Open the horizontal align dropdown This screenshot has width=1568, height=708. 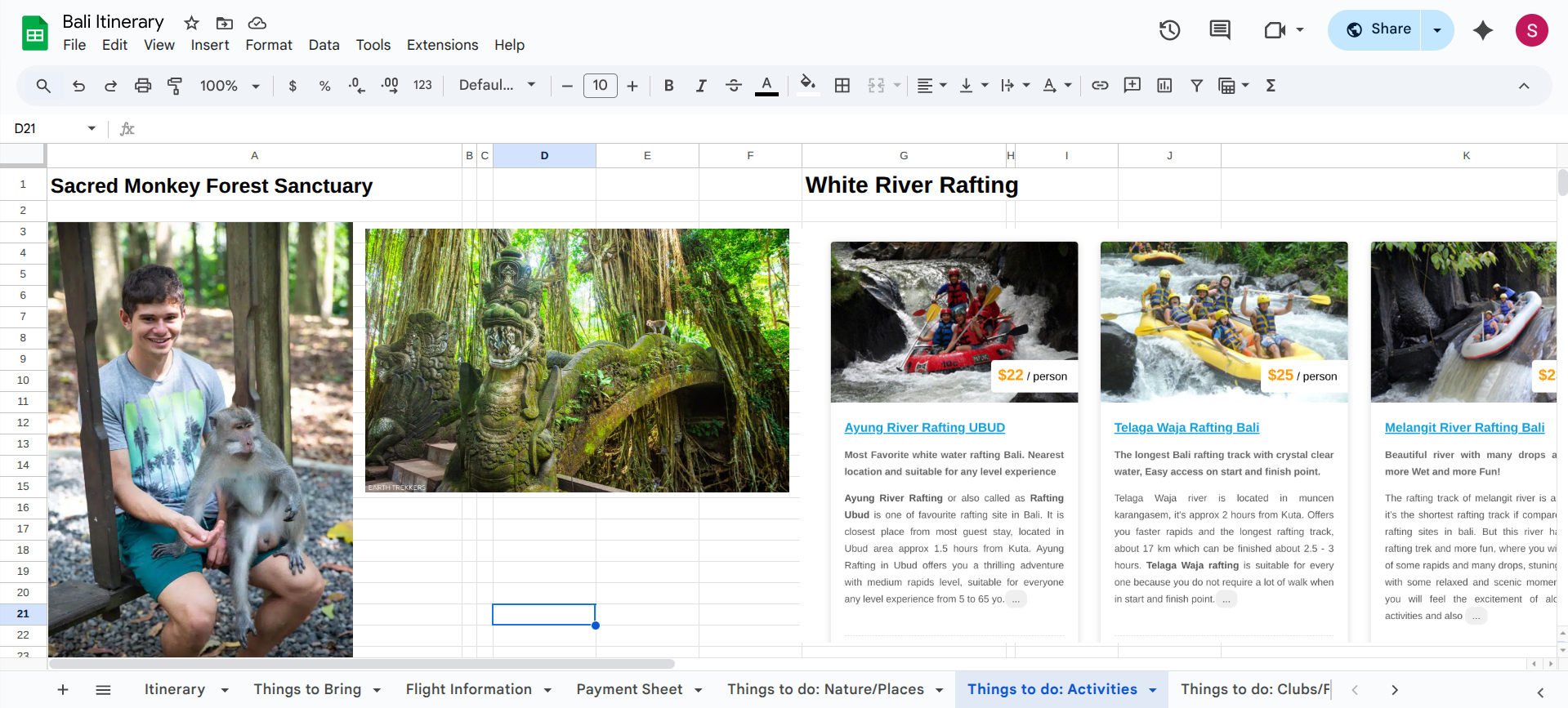tap(931, 86)
